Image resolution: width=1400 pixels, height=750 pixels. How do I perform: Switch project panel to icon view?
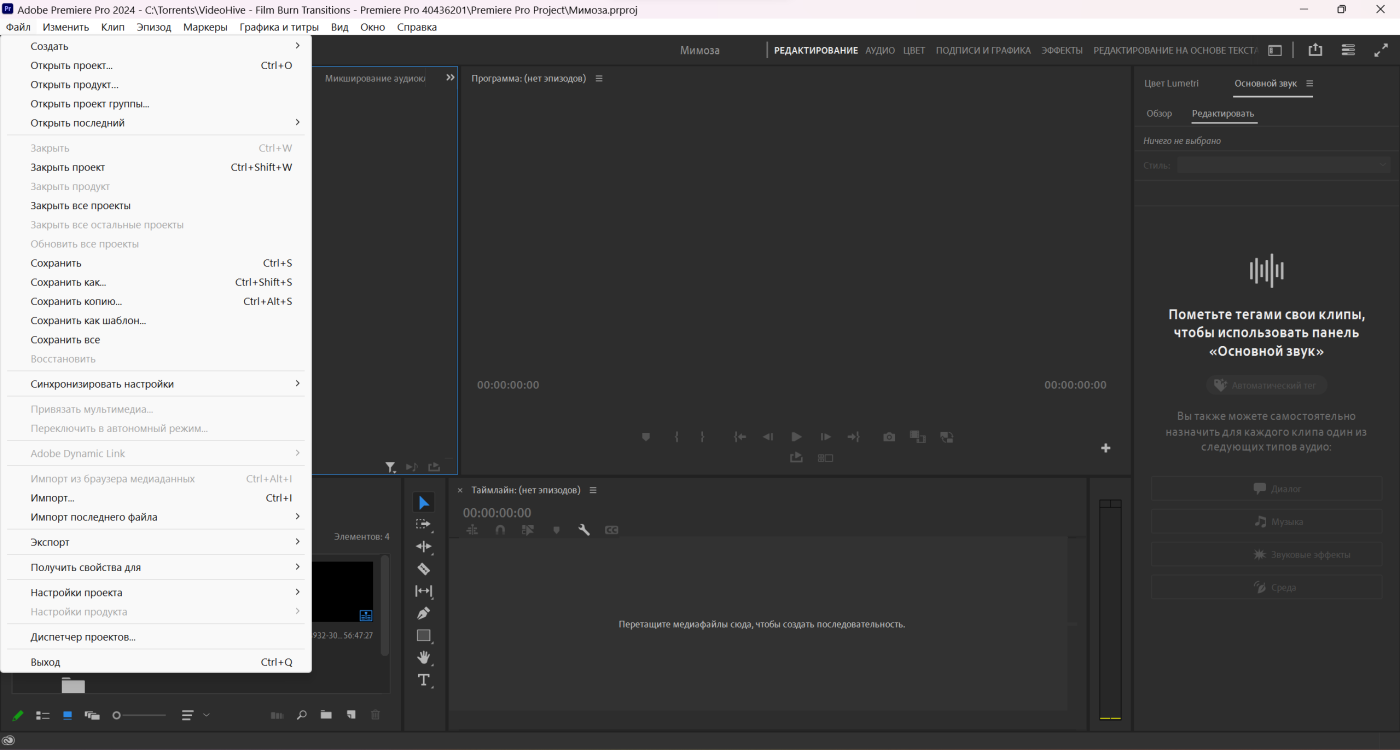pyautogui.click(x=68, y=715)
